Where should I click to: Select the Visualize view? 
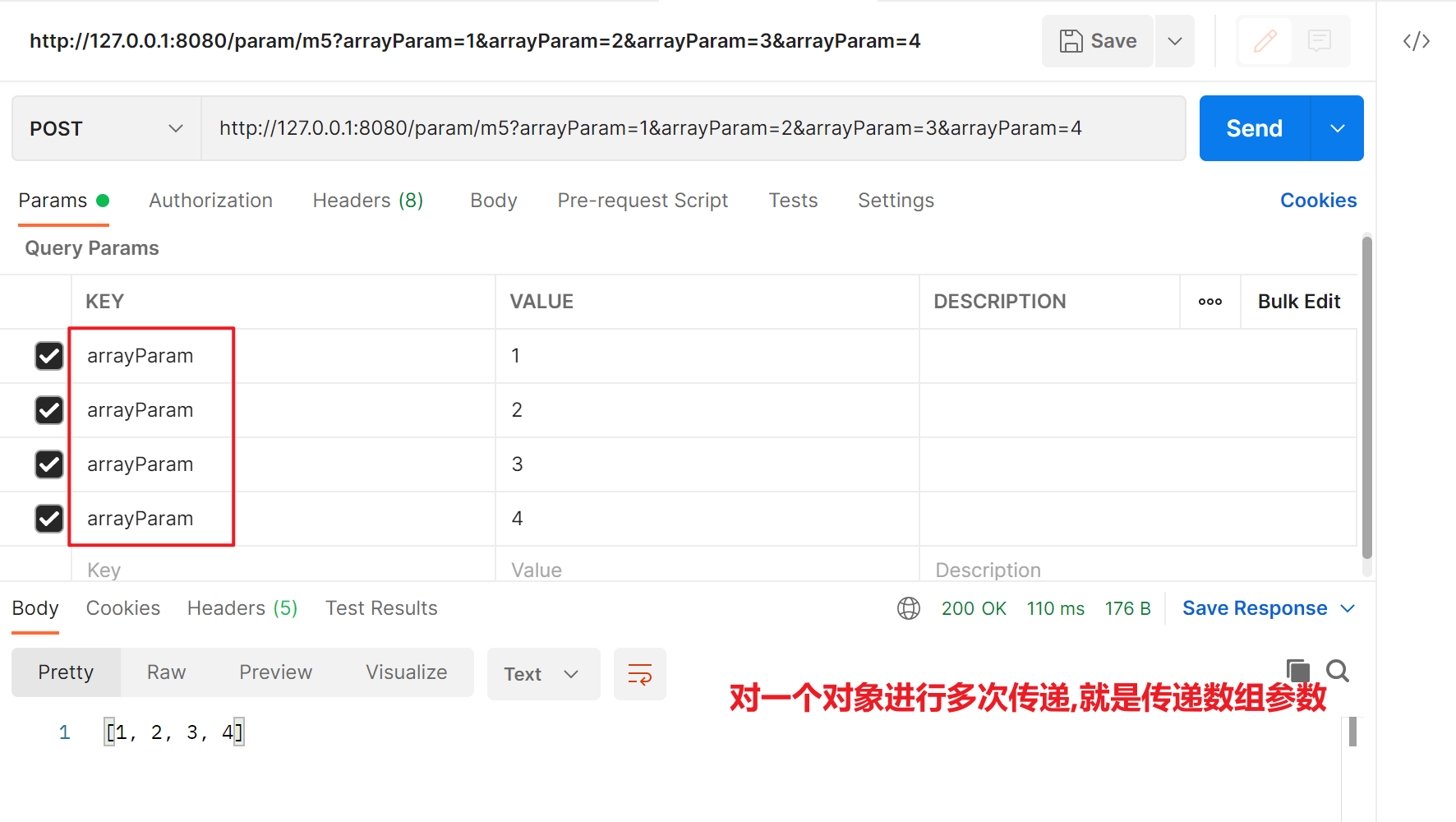pos(407,672)
